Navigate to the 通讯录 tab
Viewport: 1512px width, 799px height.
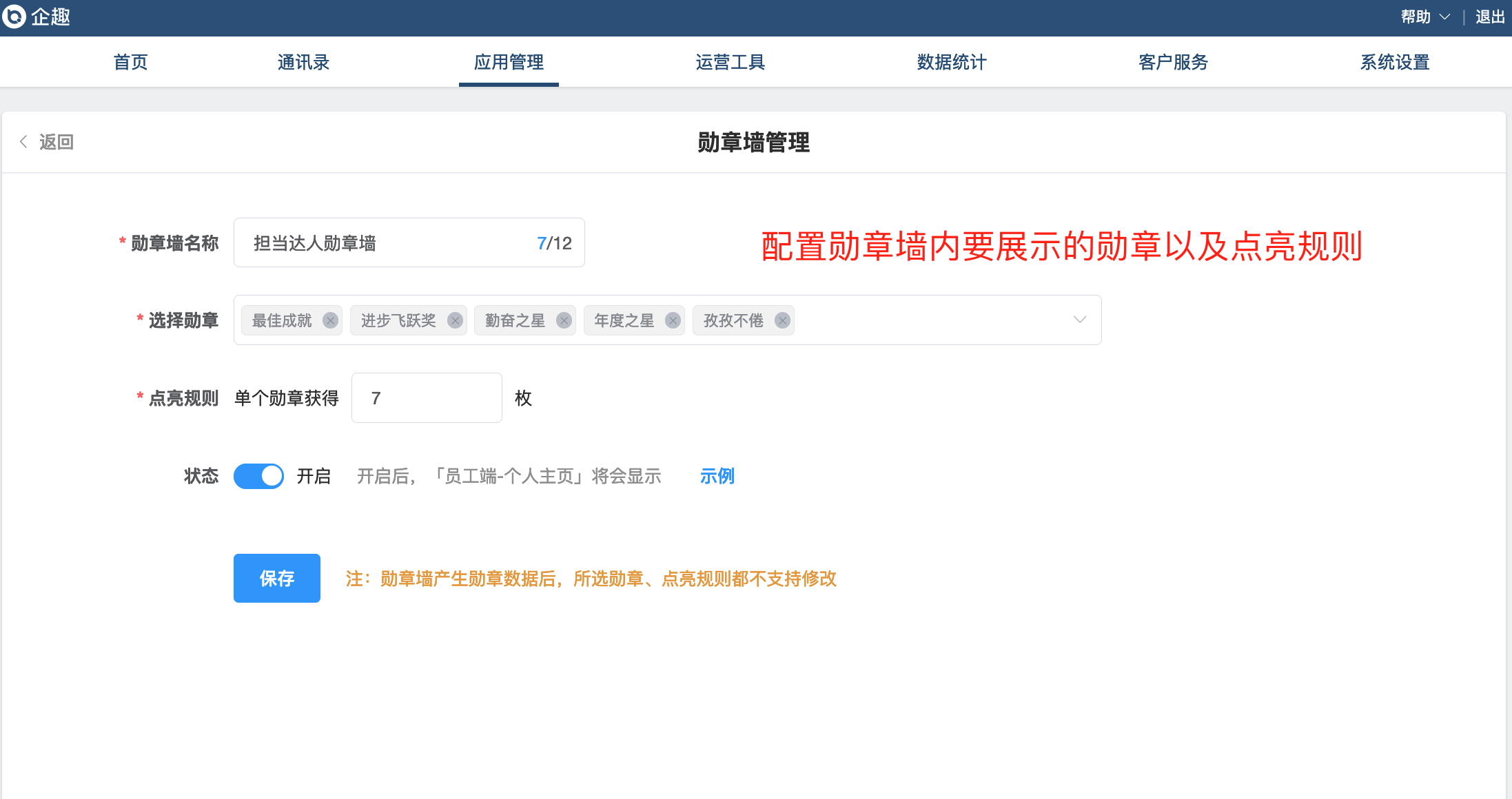303,62
